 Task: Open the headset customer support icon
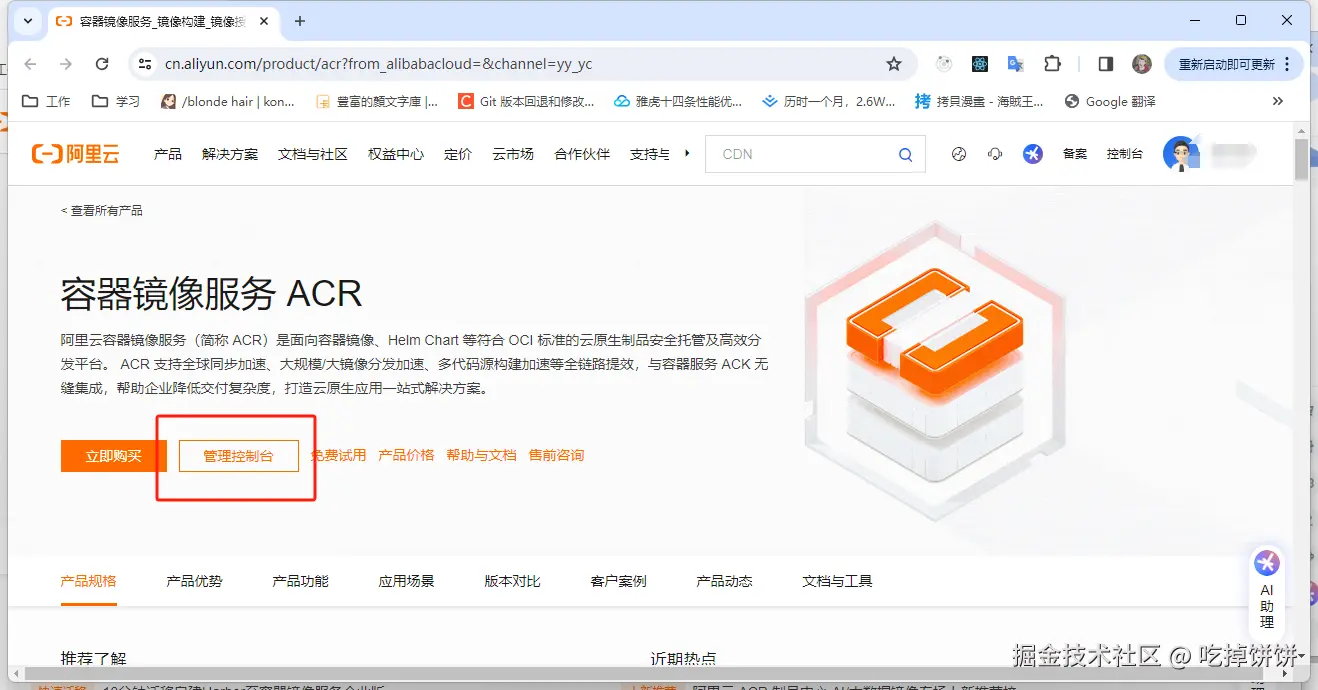pyautogui.click(x=995, y=154)
